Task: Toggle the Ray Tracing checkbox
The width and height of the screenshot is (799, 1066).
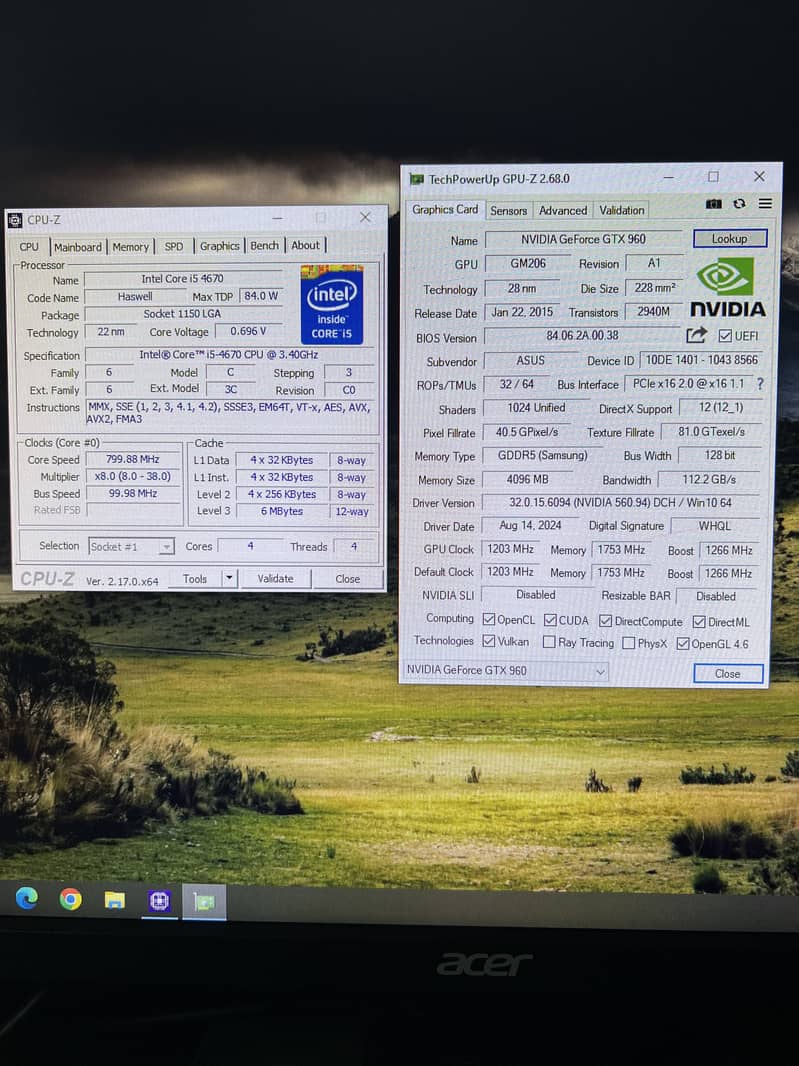Action: [x=549, y=642]
